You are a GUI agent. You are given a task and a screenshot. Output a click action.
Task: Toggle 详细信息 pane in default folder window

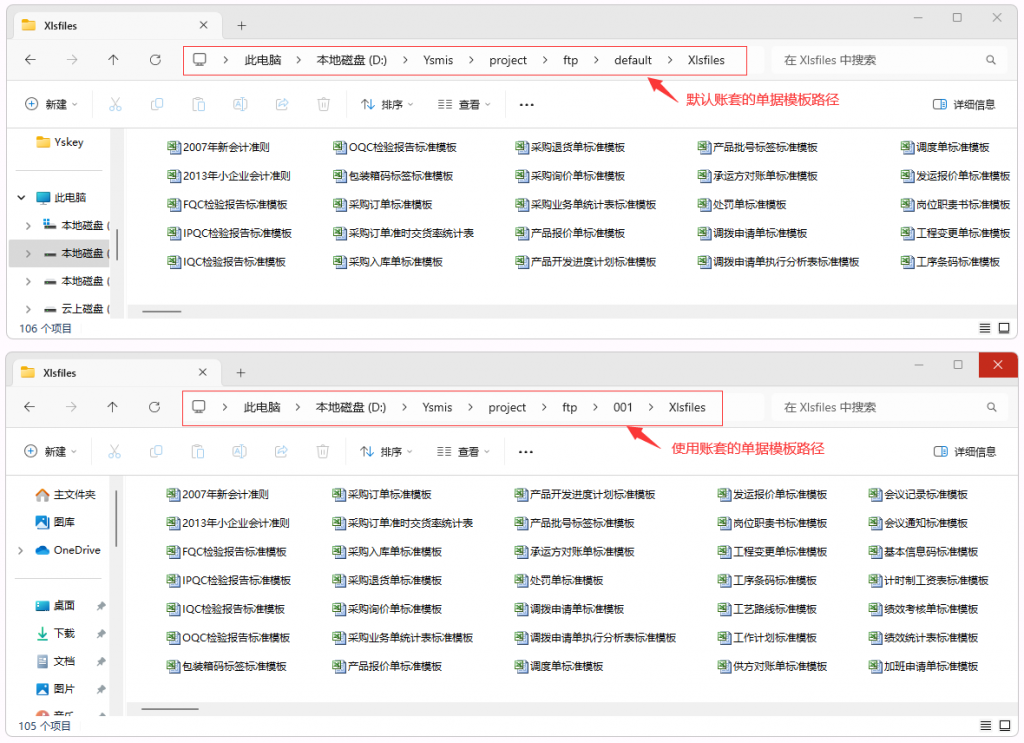[x=964, y=104]
